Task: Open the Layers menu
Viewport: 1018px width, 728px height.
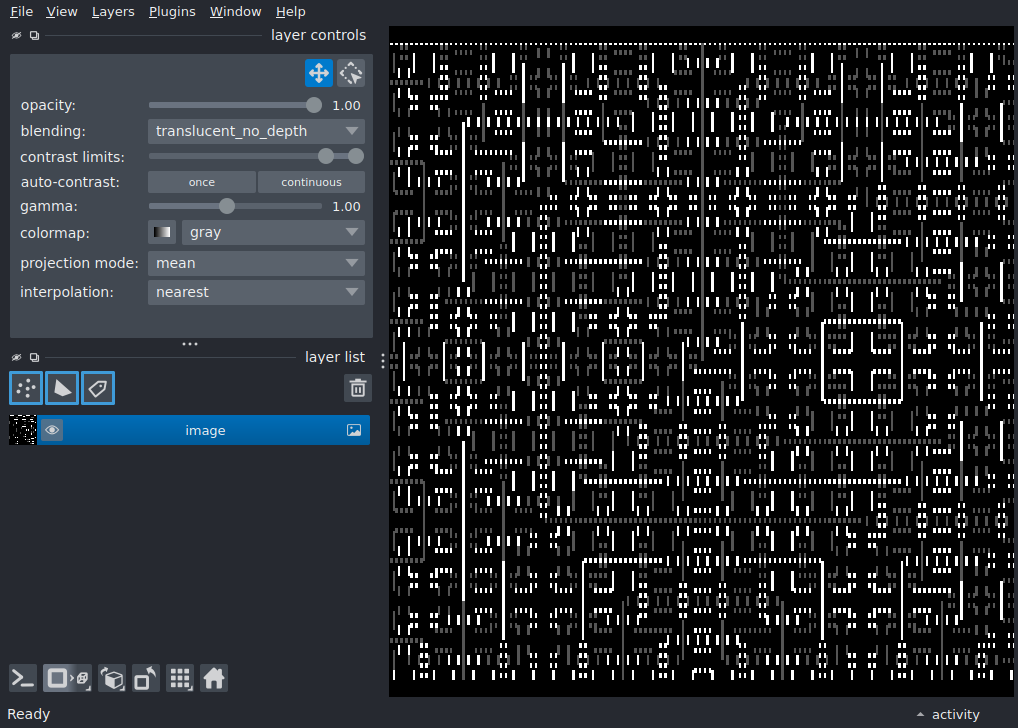Action: click(113, 12)
